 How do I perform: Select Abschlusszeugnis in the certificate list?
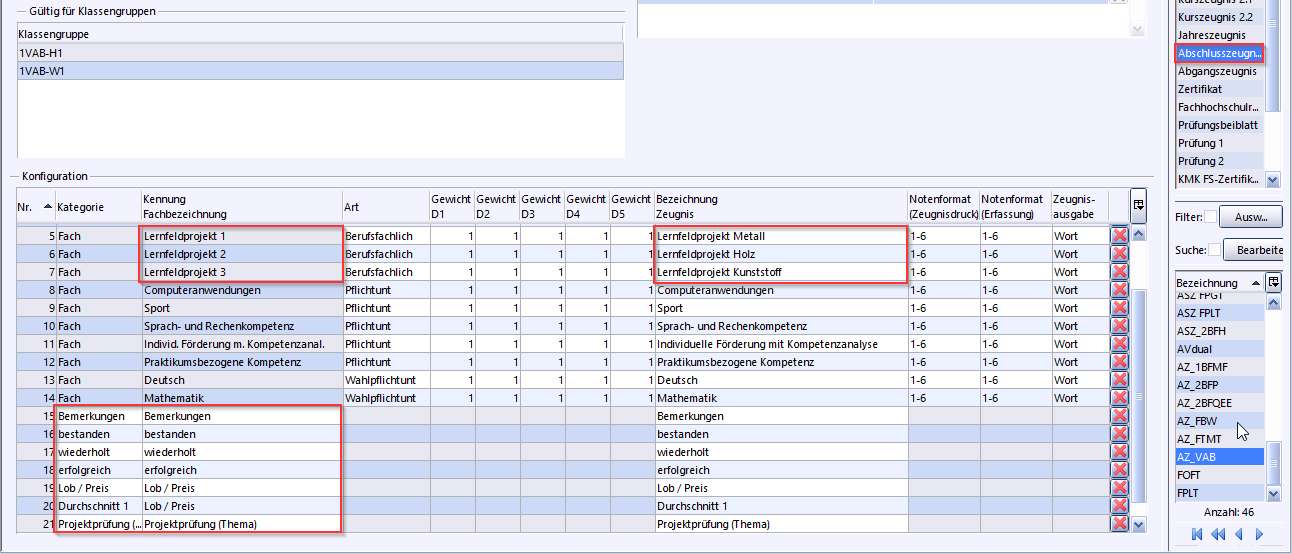(x=1219, y=53)
